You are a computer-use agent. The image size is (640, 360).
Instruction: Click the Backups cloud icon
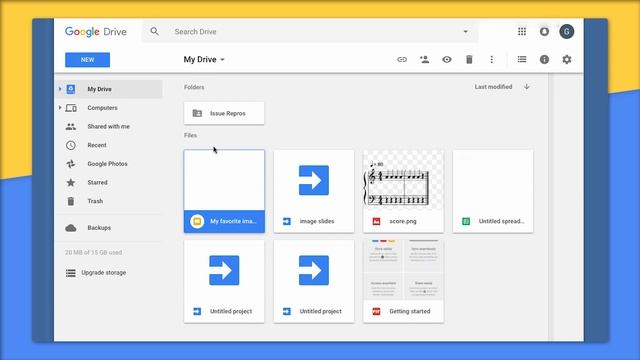[71, 228]
